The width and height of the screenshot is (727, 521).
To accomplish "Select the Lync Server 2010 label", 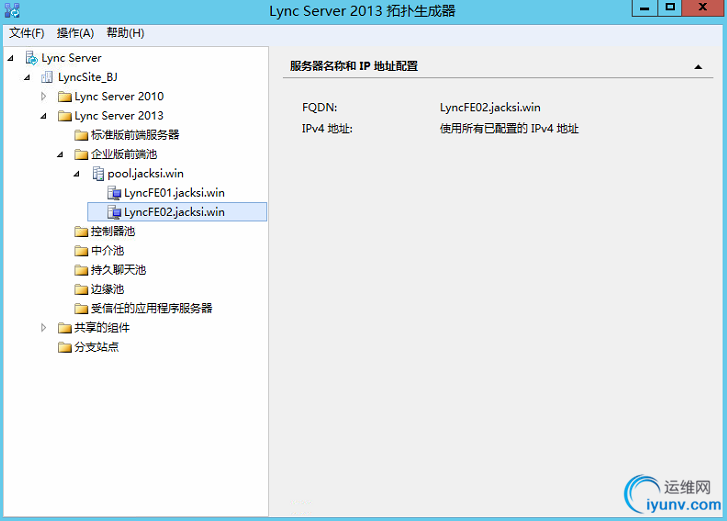I will (119, 96).
